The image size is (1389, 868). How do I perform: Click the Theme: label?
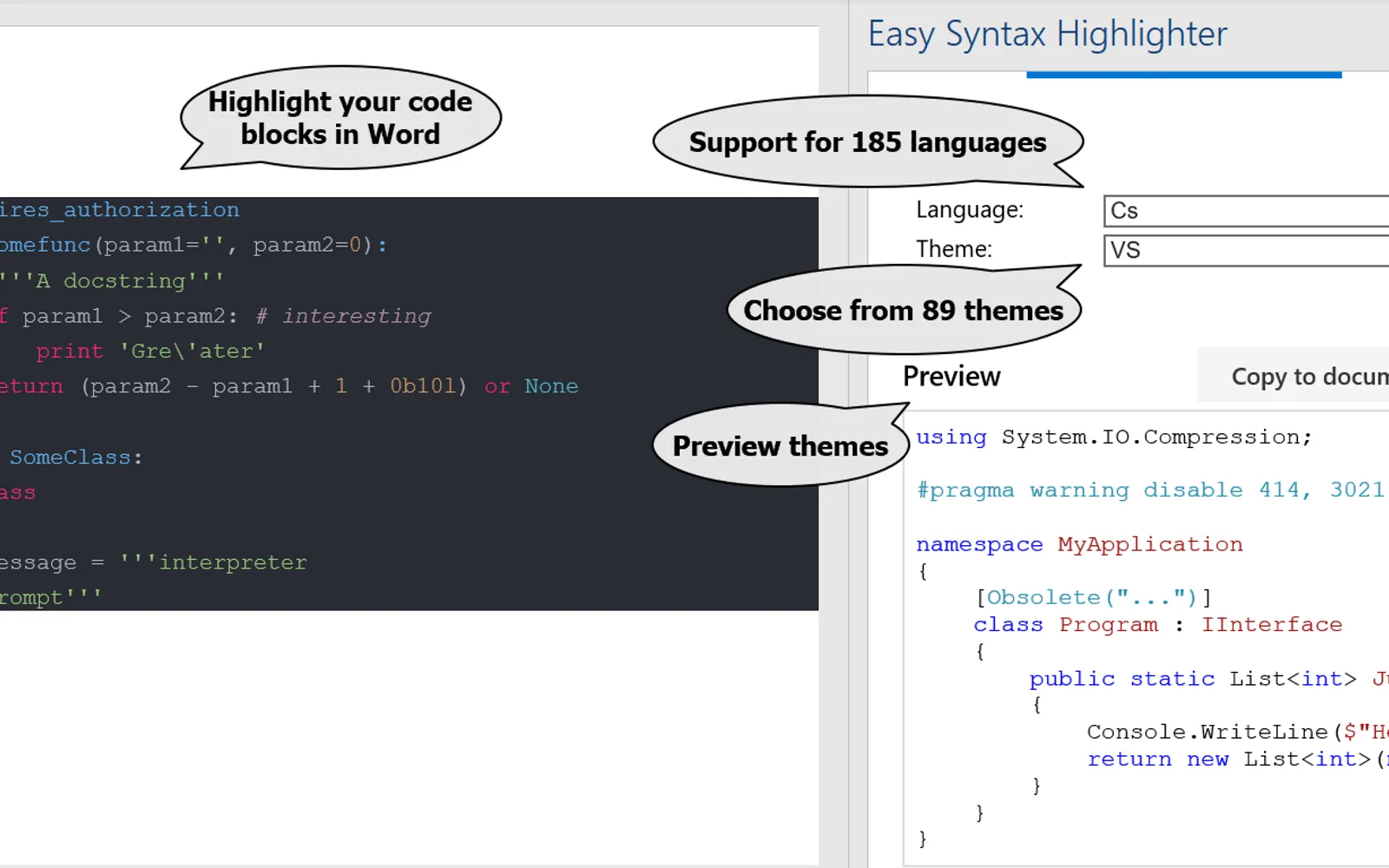point(953,249)
